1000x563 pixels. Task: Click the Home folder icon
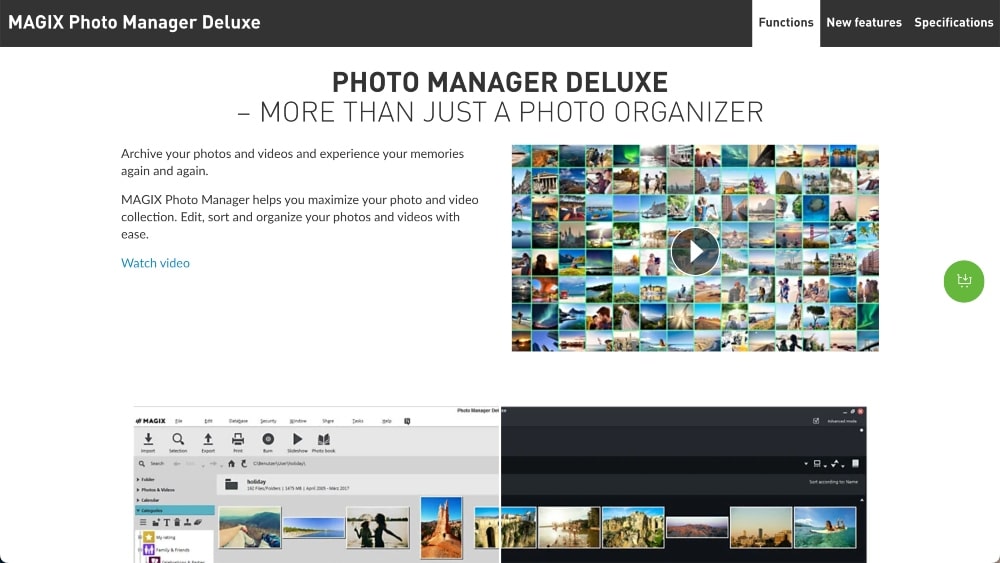tap(232, 464)
